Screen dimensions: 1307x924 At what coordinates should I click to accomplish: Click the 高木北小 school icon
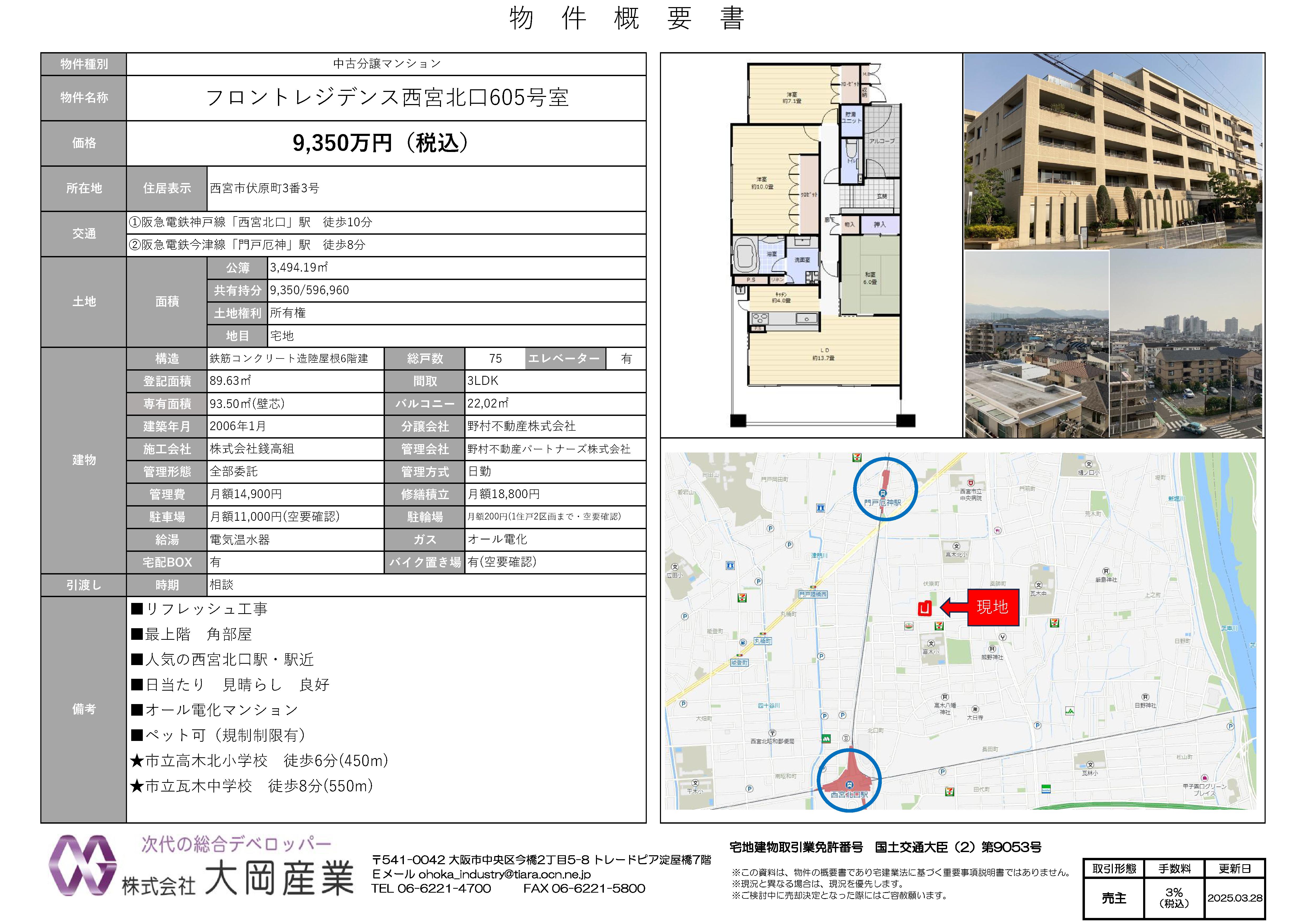[956, 546]
